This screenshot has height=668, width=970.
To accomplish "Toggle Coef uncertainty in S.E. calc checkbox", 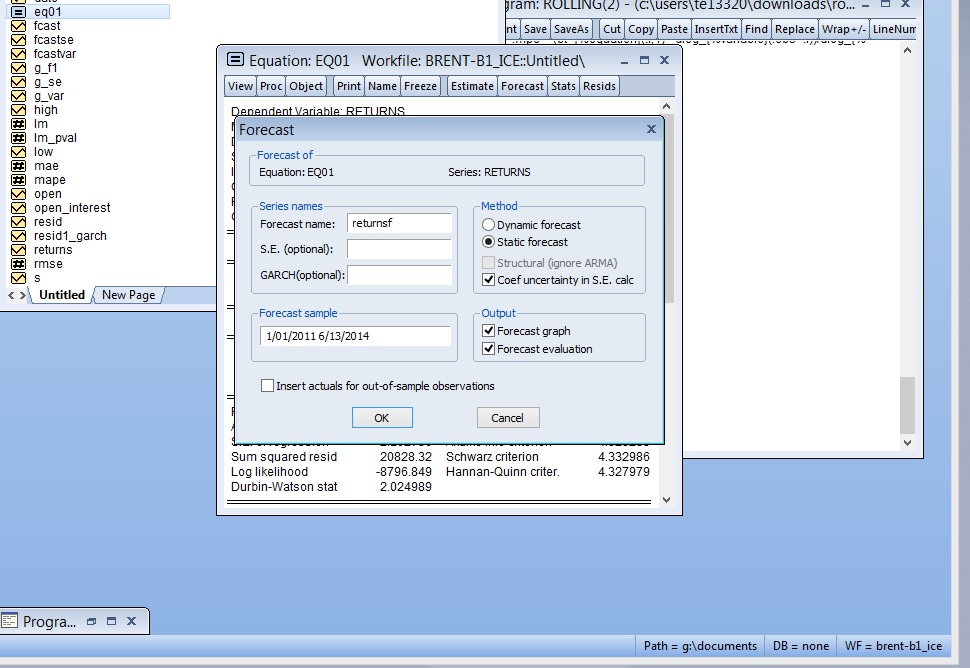I will 489,280.
